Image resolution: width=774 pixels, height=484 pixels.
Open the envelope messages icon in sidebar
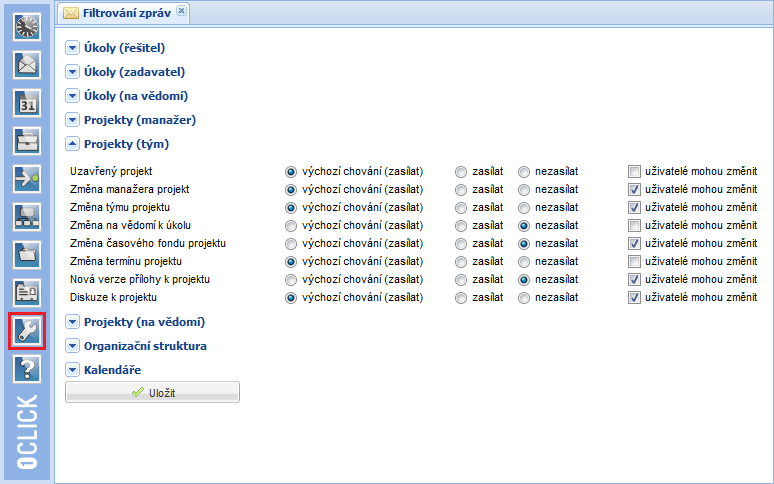tap(26, 65)
